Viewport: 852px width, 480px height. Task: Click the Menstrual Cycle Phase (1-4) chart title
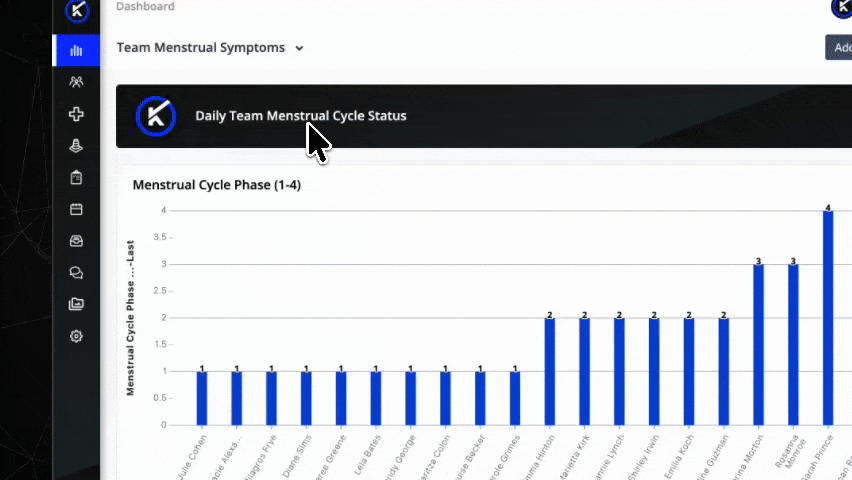(216, 185)
